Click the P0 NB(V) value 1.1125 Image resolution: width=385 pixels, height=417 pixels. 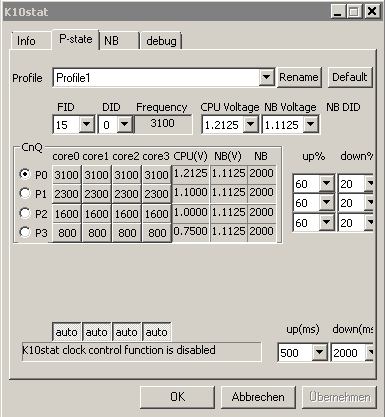[x=229, y=173]
